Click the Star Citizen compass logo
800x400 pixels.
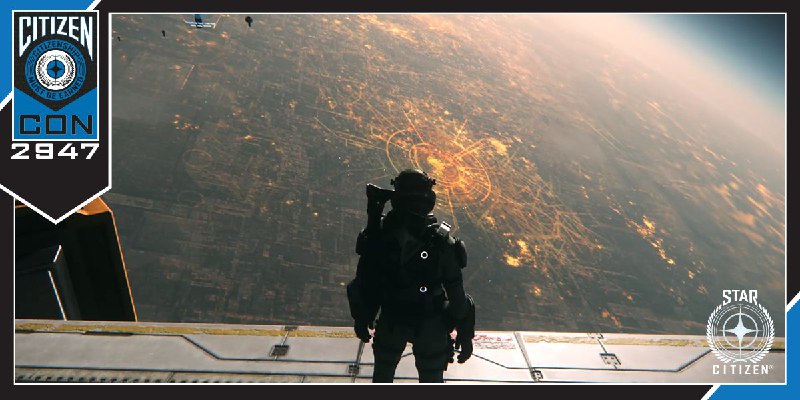pos(740,331)
